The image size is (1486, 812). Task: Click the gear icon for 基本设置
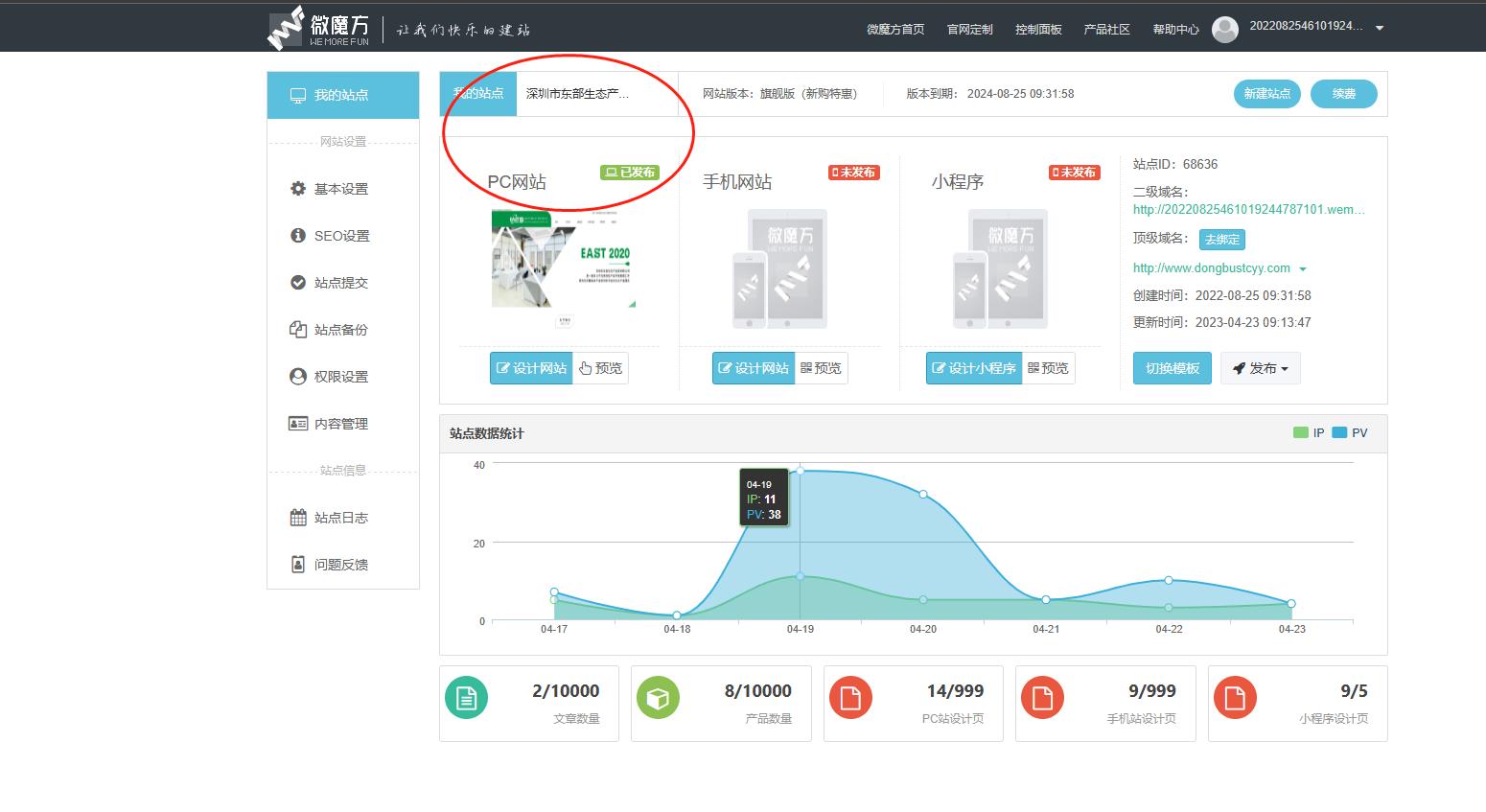coord(298,189)
